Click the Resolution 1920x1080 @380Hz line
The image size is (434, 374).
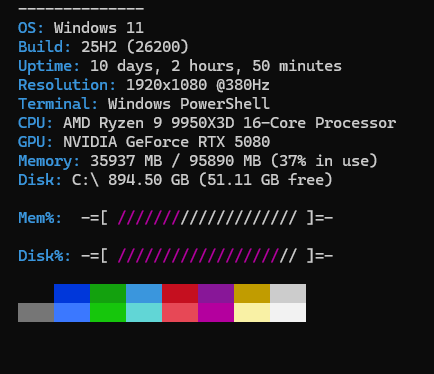144,85
